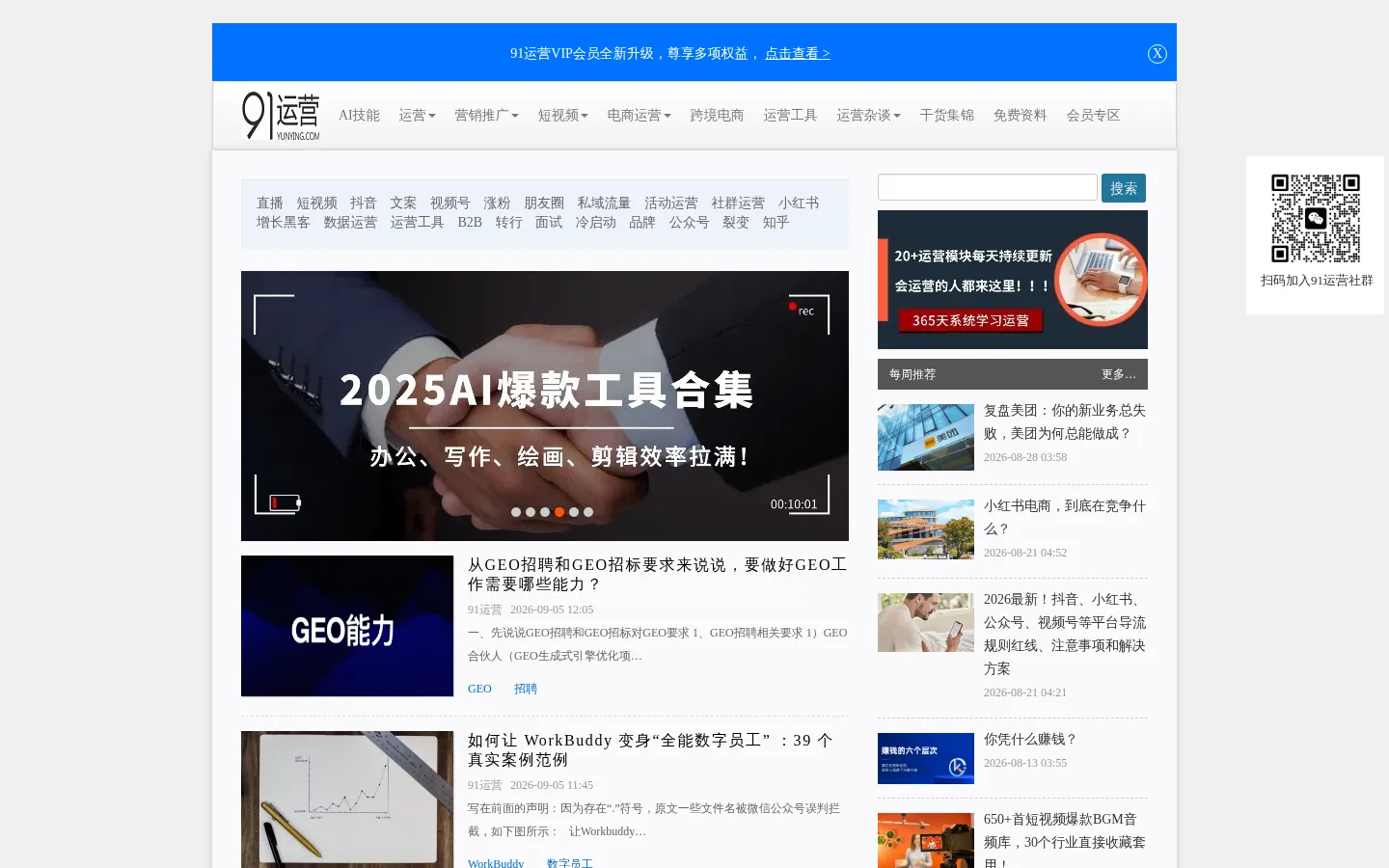
Task: Show the fifth carousel slide
Action: 574,512
